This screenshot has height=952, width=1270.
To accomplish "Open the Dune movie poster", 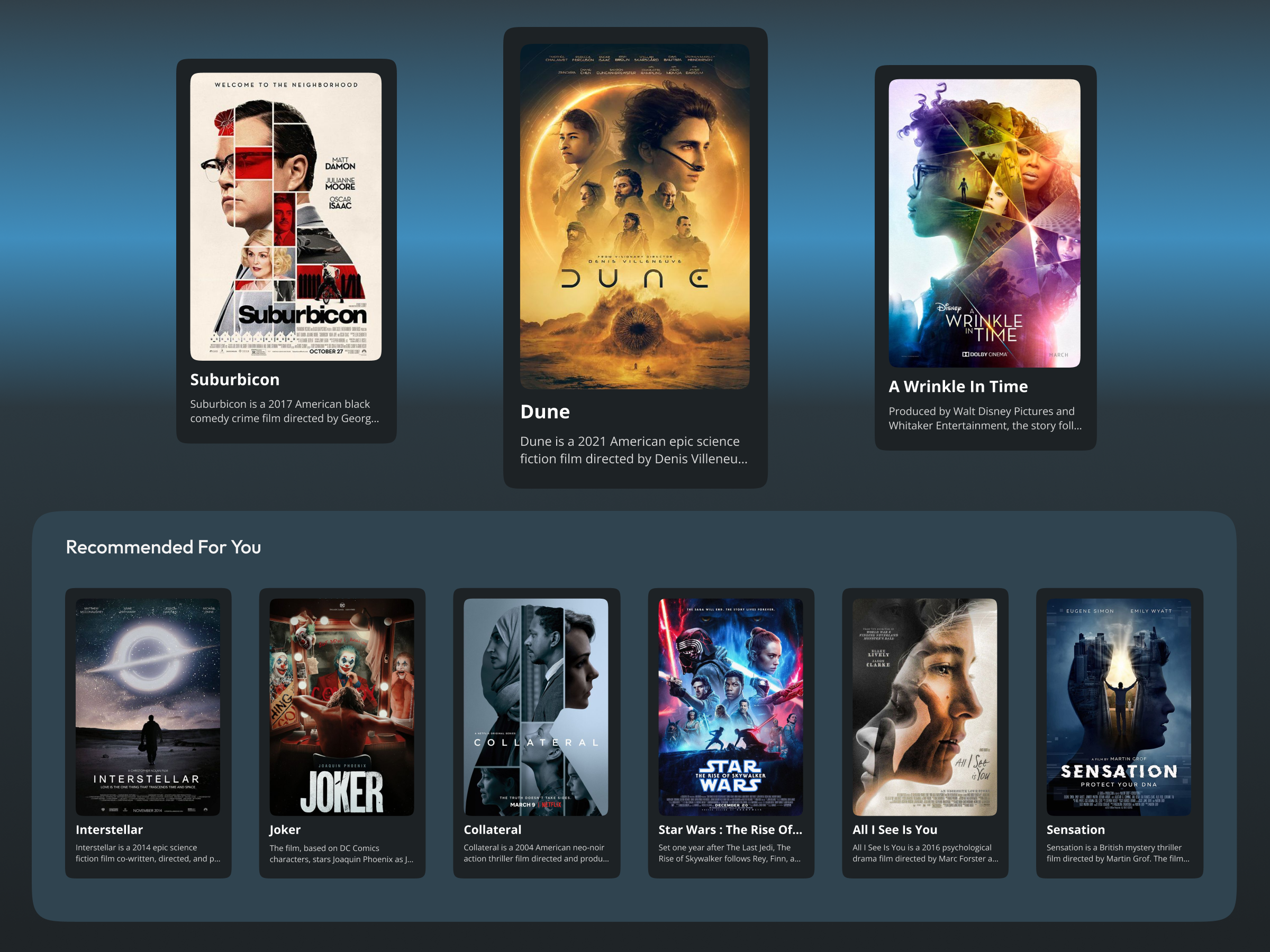I will point(634,216).
